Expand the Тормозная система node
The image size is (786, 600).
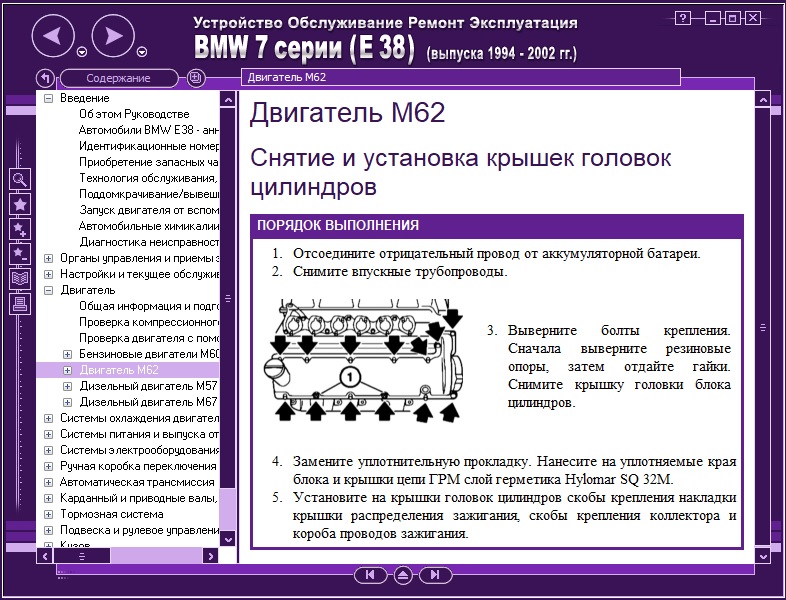point(49,514)
